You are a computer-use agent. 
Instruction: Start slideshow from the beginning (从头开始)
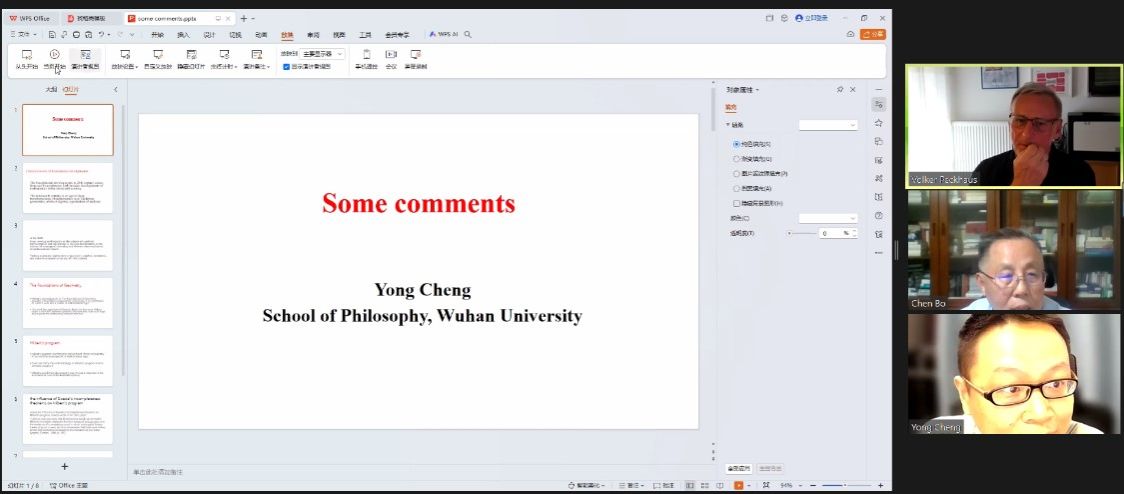pyautogui.click(x=27, y=59)
